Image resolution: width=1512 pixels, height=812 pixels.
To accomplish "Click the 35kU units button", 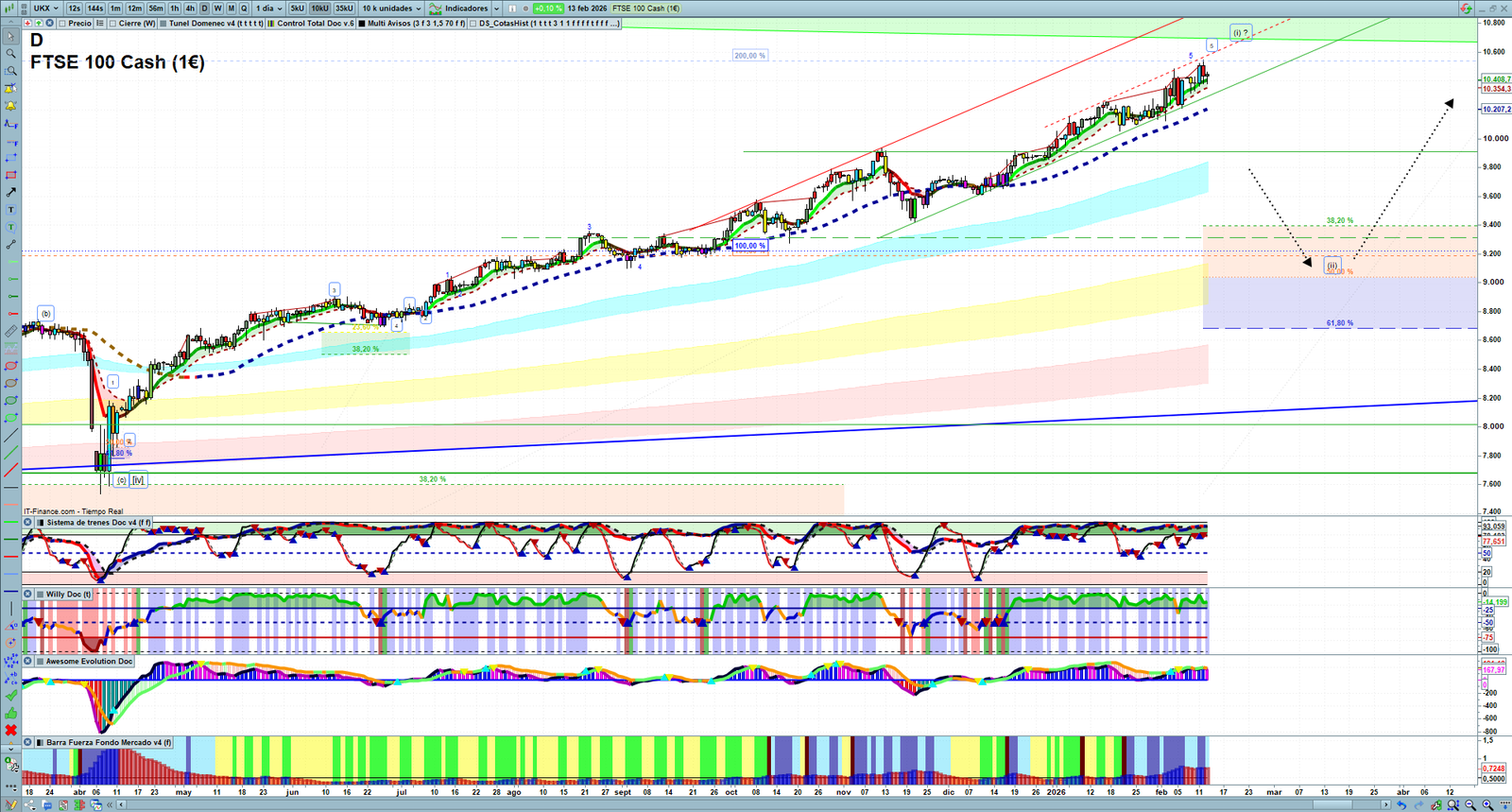I will (x=344, y=9).
